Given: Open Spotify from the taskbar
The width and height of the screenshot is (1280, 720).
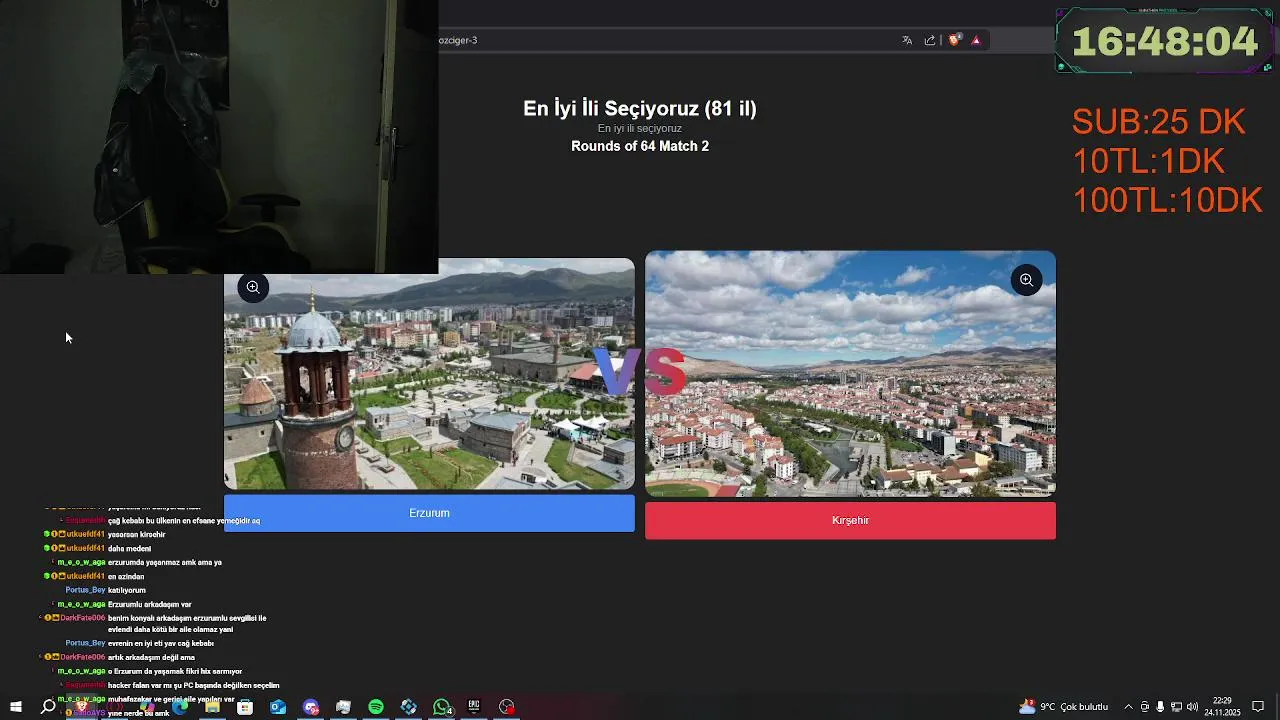Looking at the screenshot, I should [376, 707].
